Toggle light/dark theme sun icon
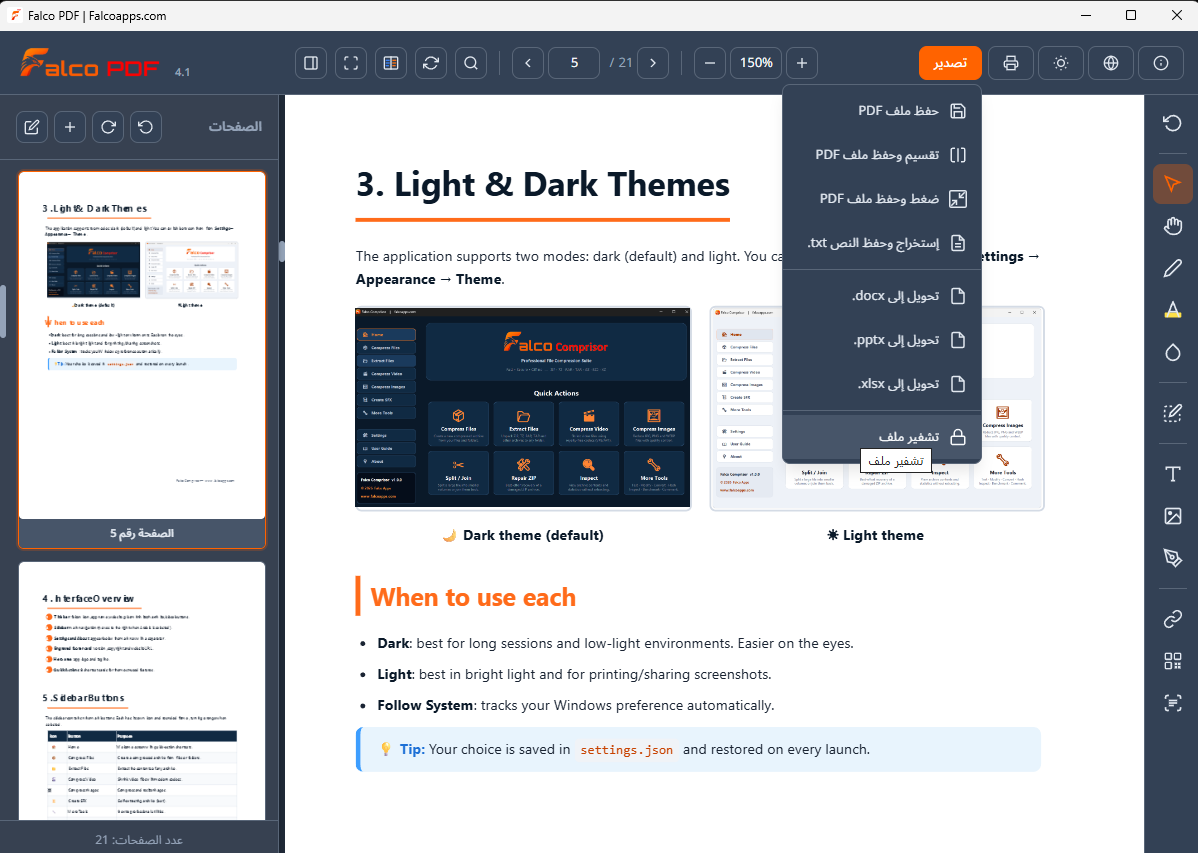Image resolution: width=1198 pixels, height=853 pixels. pyautogui.click(x=1060, y=63)
